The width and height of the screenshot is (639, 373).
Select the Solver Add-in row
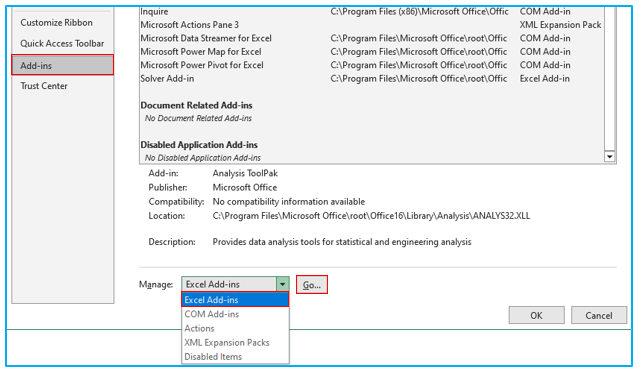pos(372,79)
